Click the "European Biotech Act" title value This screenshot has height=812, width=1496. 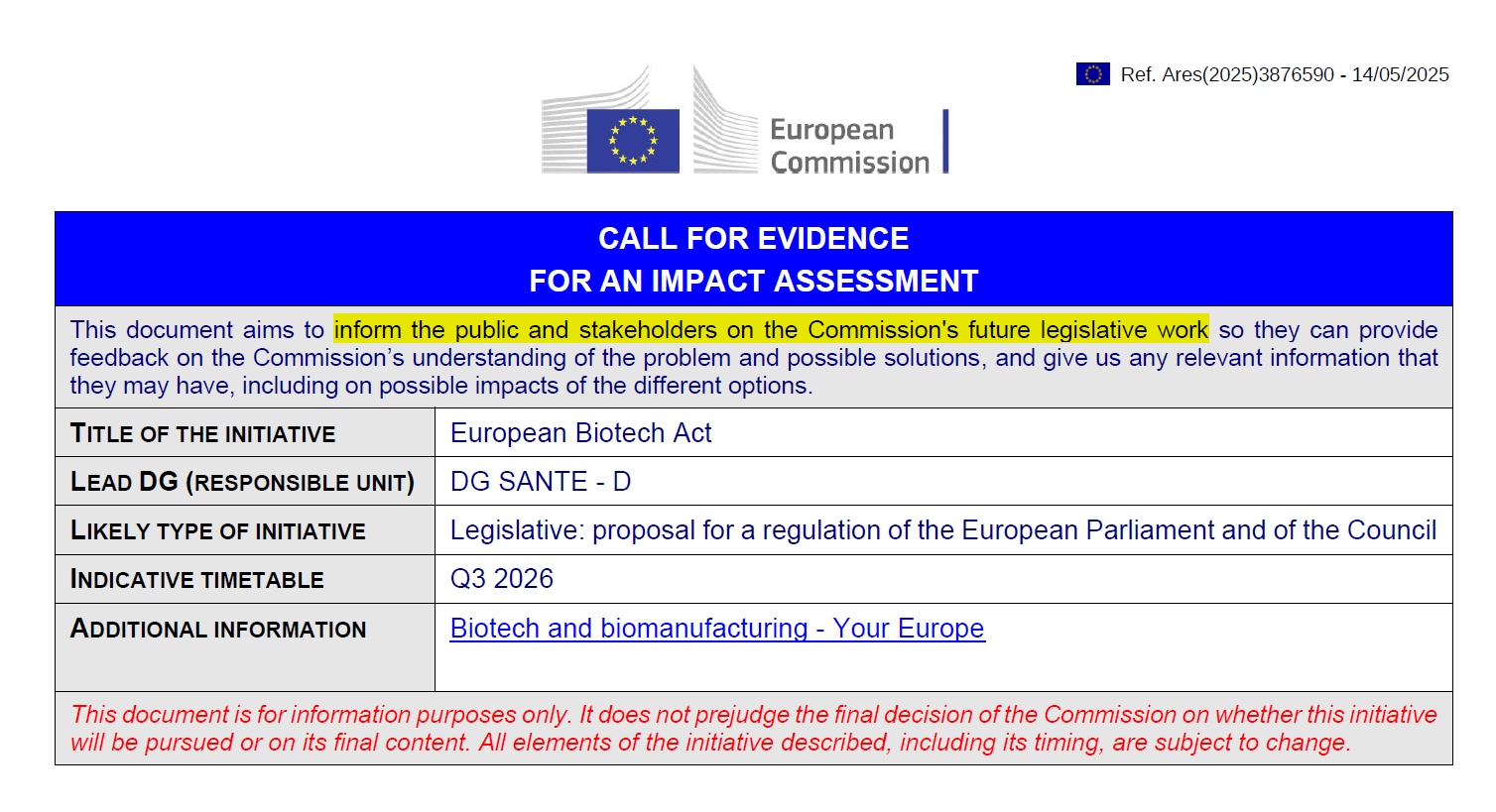(580, 433)
